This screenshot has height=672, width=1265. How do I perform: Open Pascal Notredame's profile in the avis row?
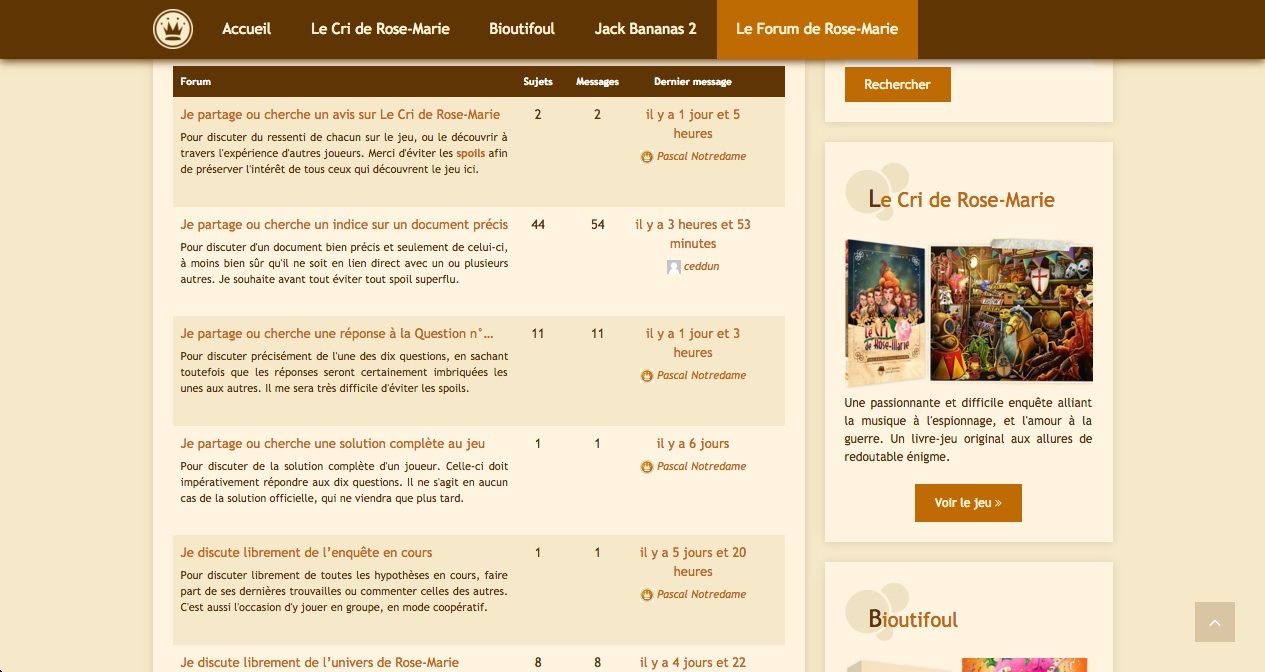pyautogui.click(x=702, y=157)
